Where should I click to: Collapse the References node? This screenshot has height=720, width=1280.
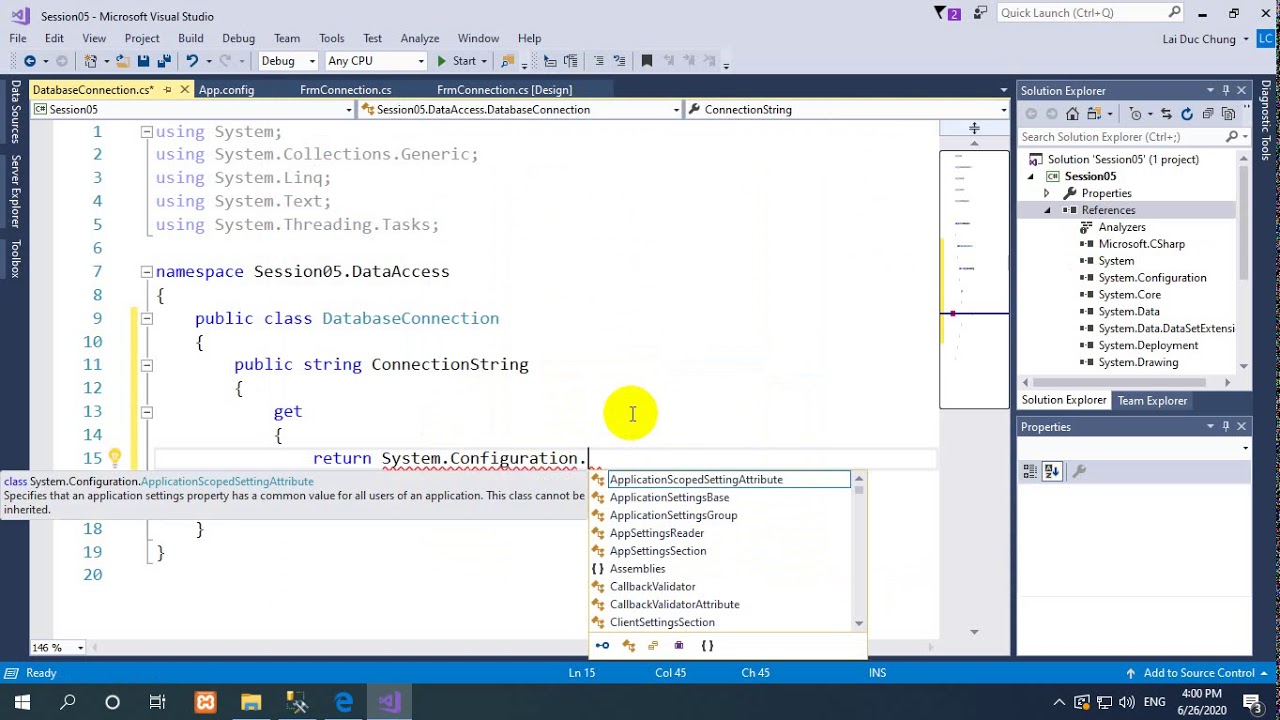tap(1047, 210)
